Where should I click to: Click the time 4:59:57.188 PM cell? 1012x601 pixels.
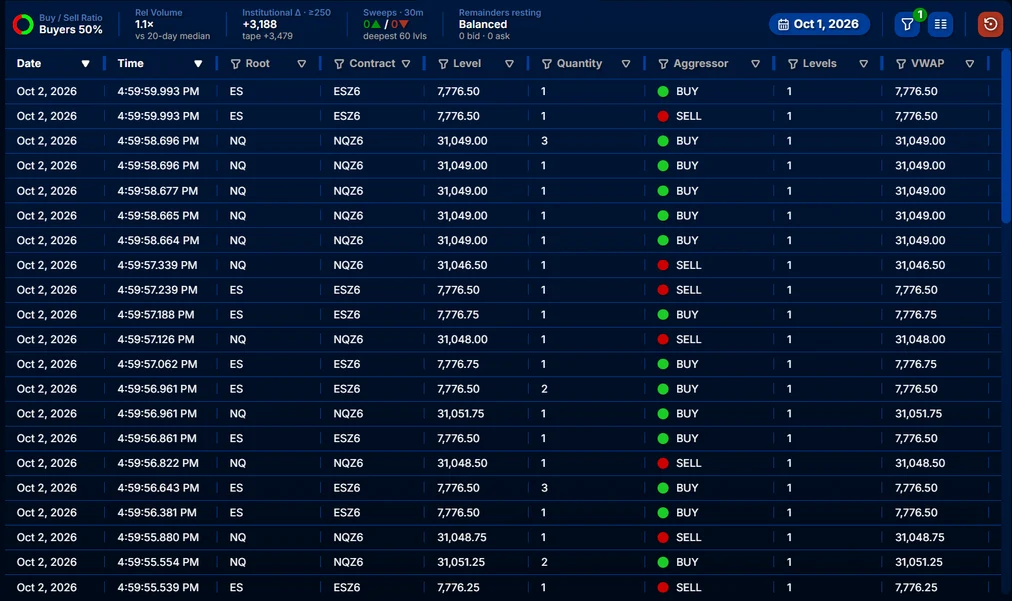pos(156,314)
